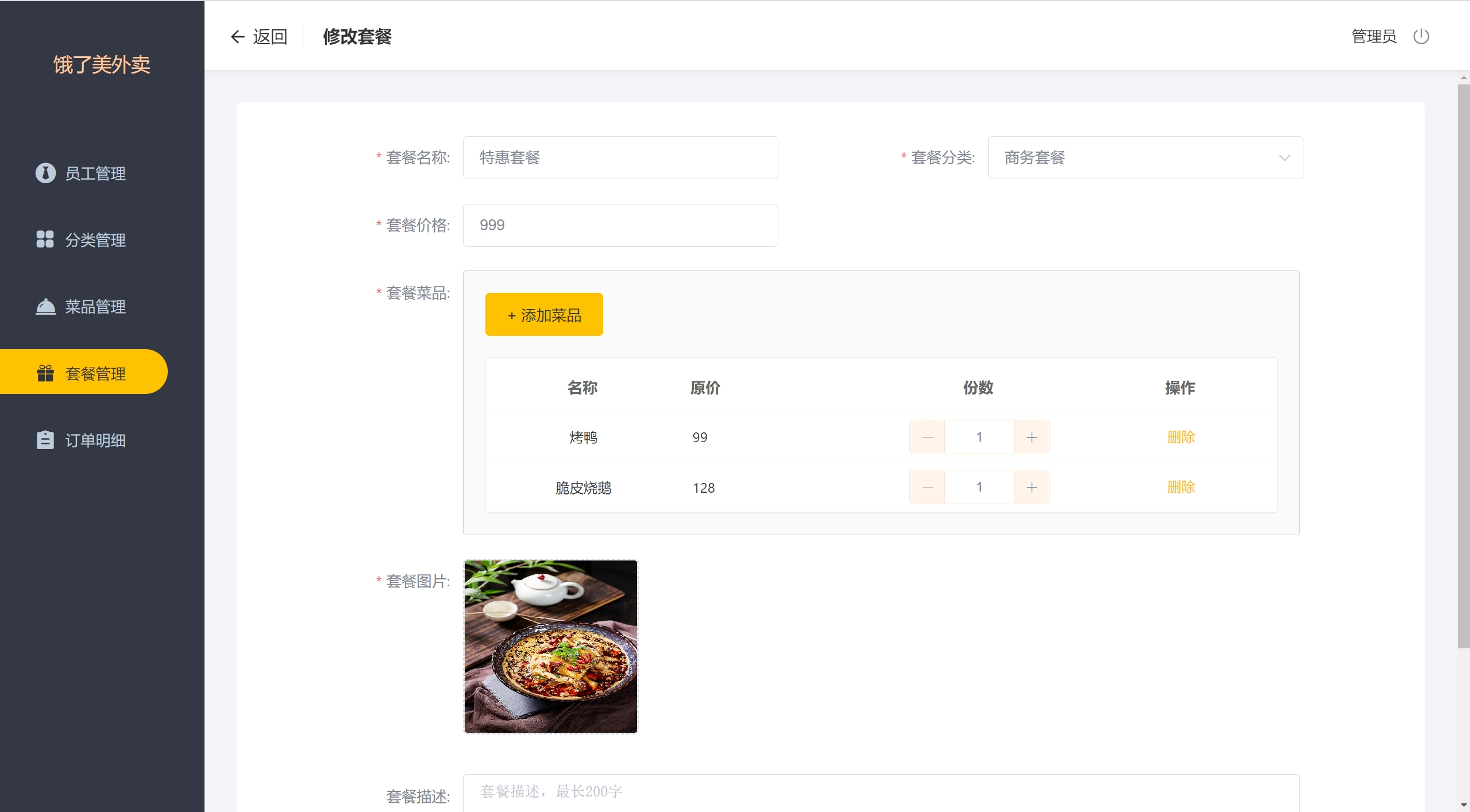Delete the 烤鸭 row
1470x812 pixels.
[x=1180, y=438]
